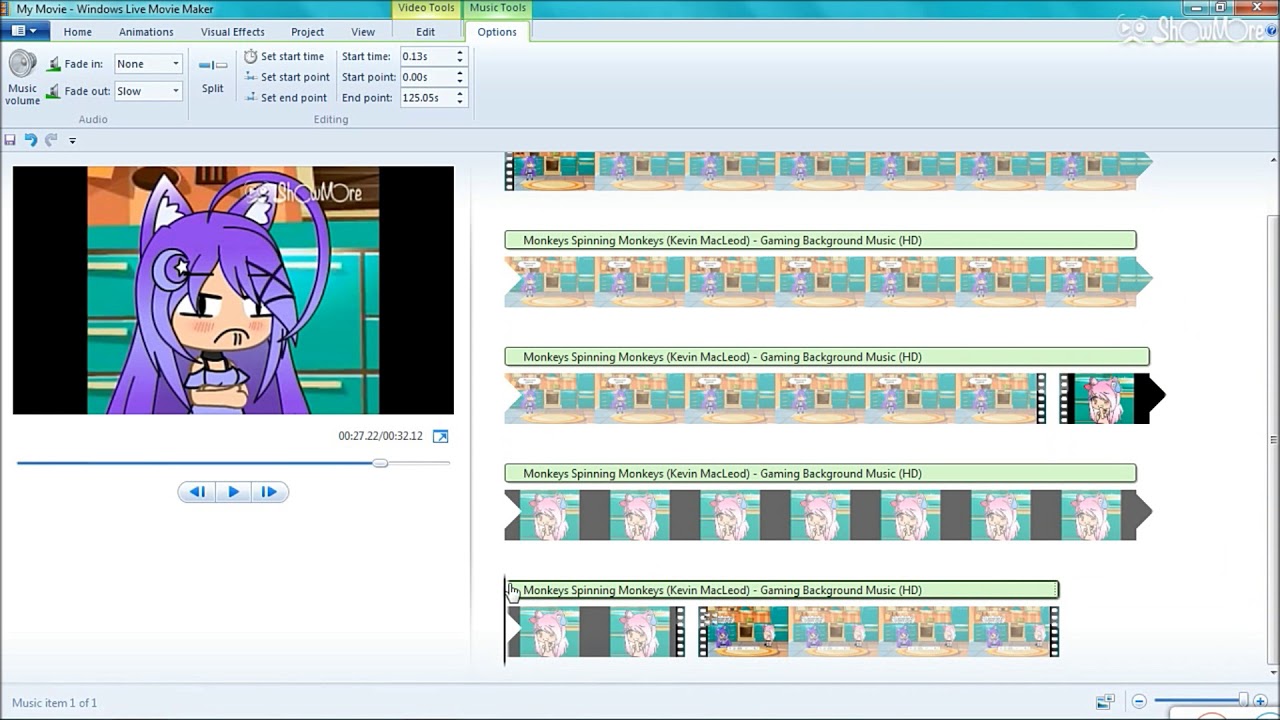Open the Visual Effects tab

pyautogui.click(x=232, y=32)
